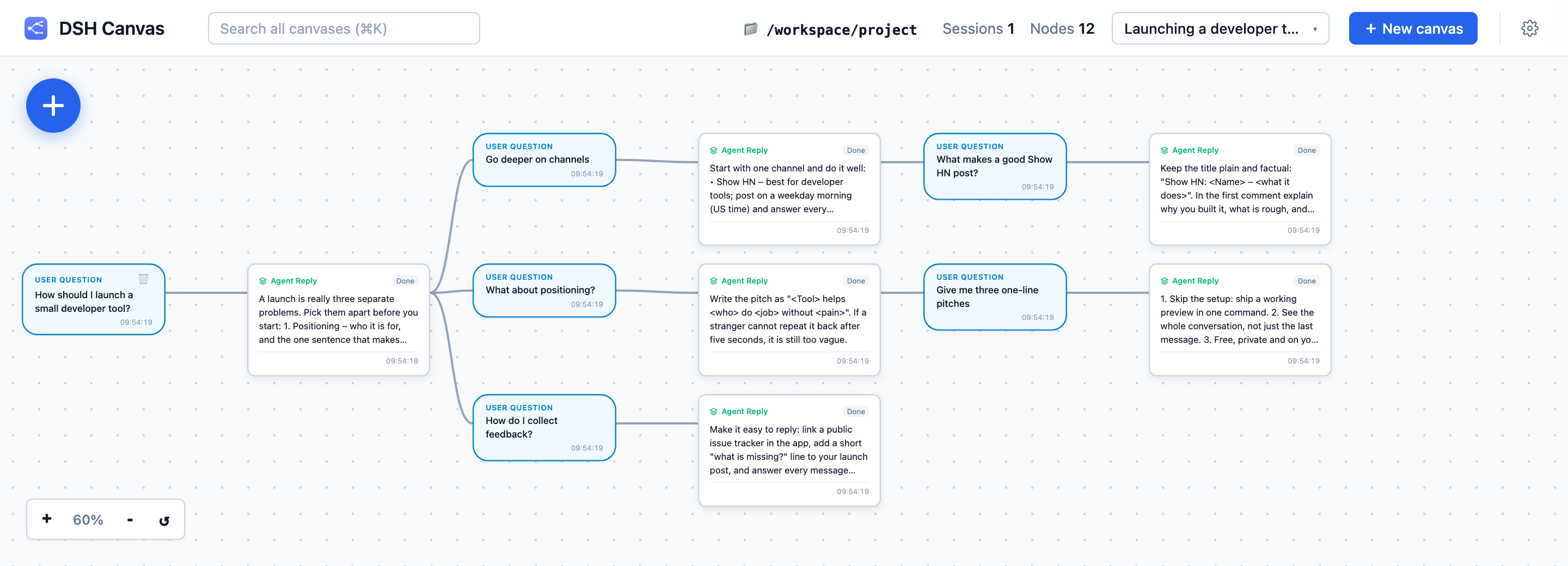This screenshot has height=566, width=1568.
Task: Click the Nodes 12 counter
Action: tap(1062, 29)
